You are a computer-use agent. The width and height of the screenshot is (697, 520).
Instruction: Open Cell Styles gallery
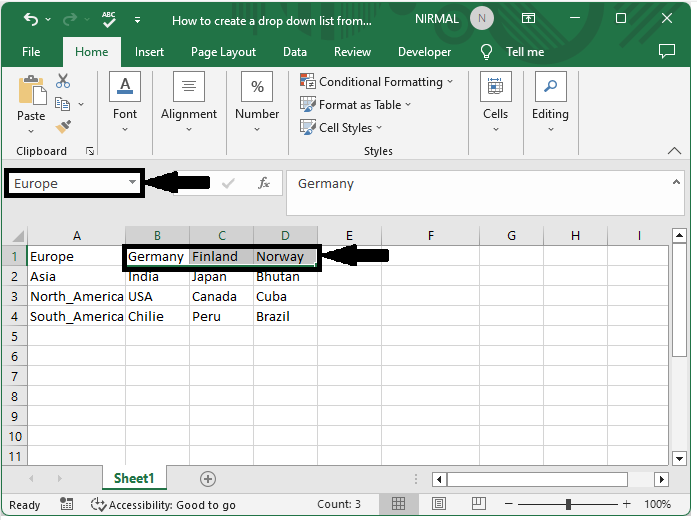(x=340, y=128)
